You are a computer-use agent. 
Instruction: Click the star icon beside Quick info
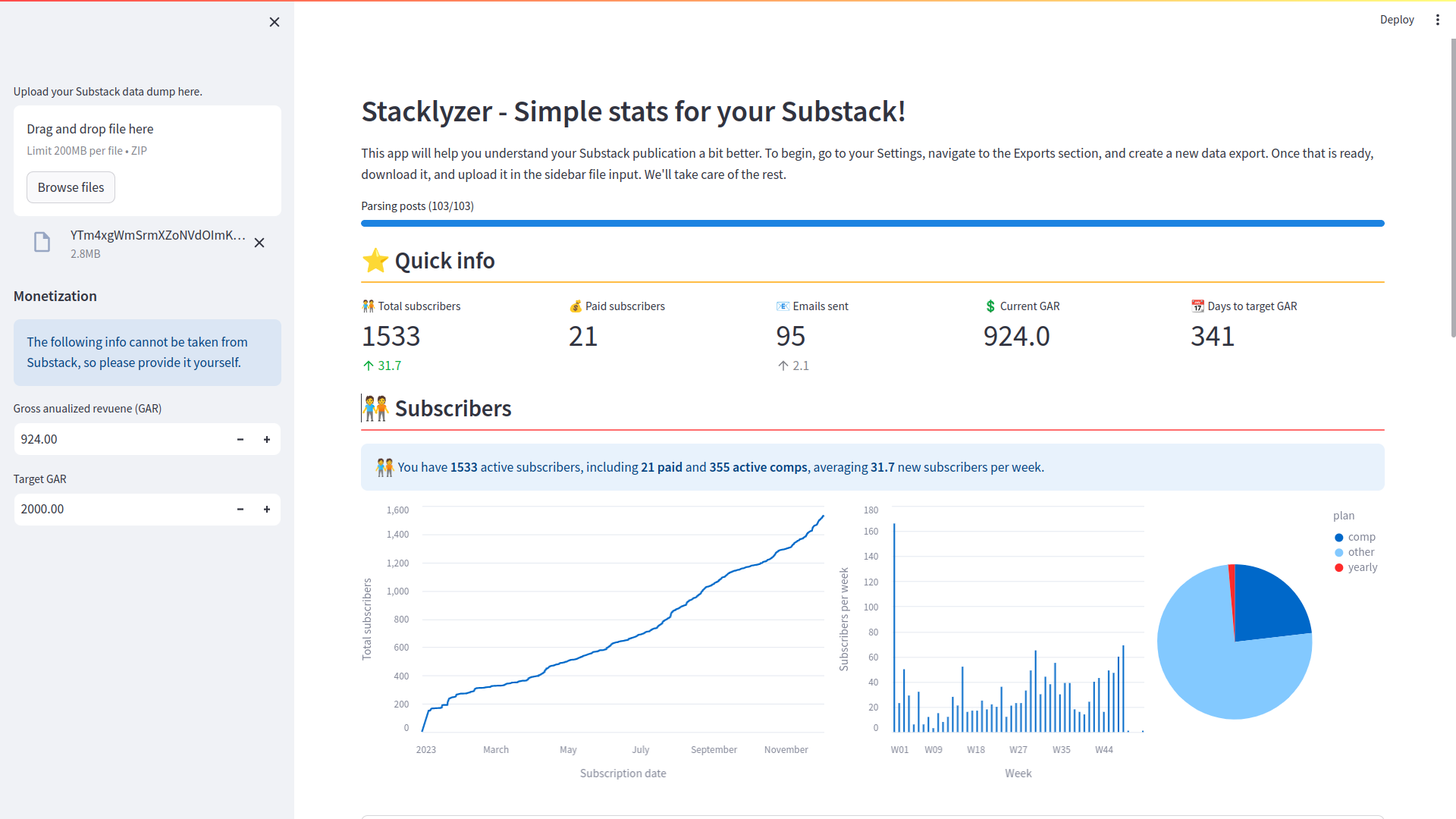375,261
